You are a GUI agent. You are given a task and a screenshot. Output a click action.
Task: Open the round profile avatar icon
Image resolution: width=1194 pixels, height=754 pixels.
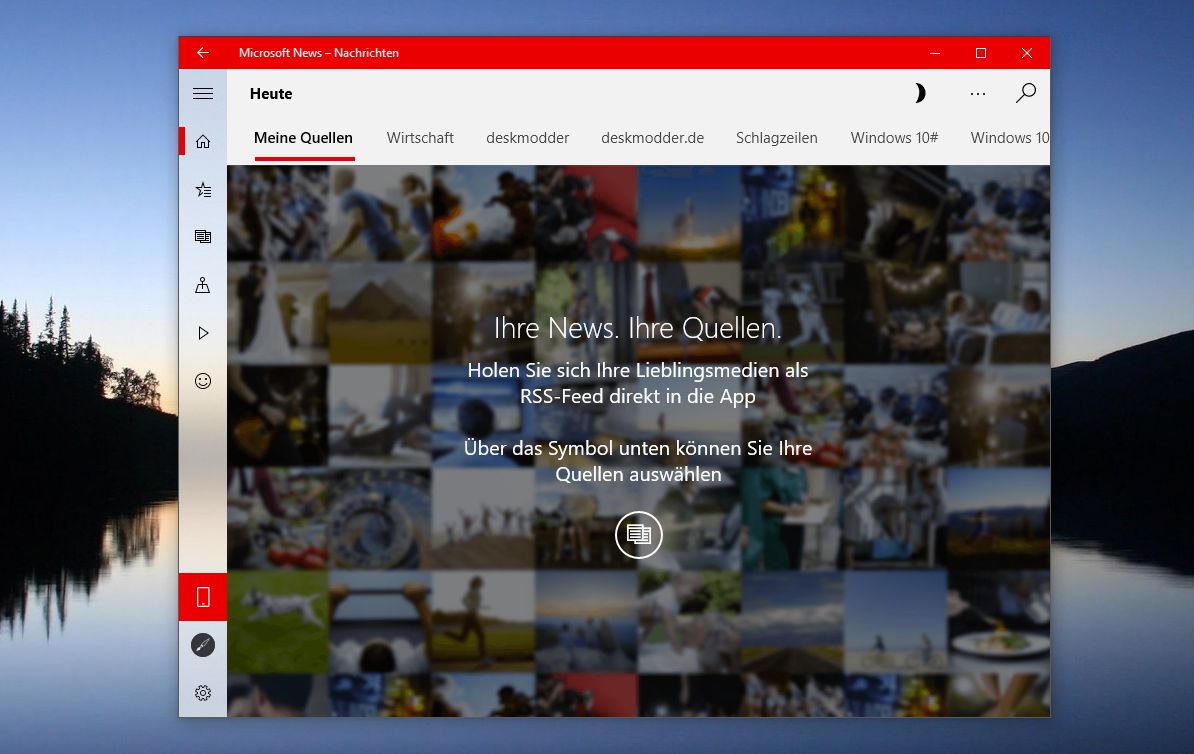tap(203, 645)
